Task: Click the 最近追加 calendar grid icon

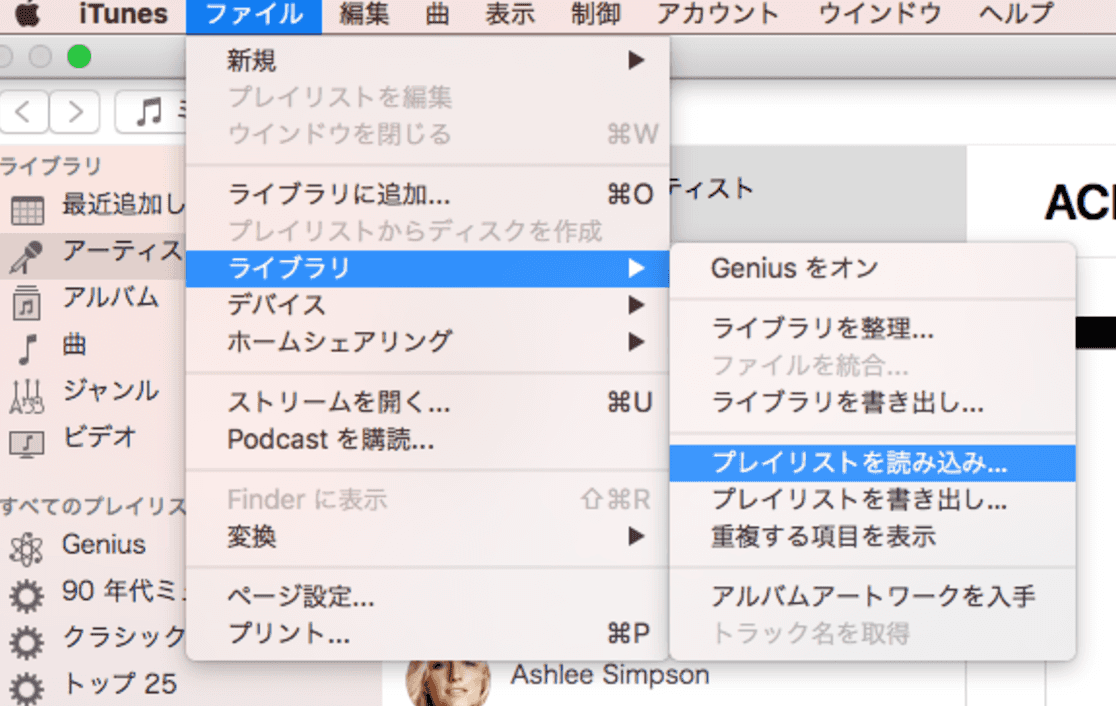Action: pos(27,210)
